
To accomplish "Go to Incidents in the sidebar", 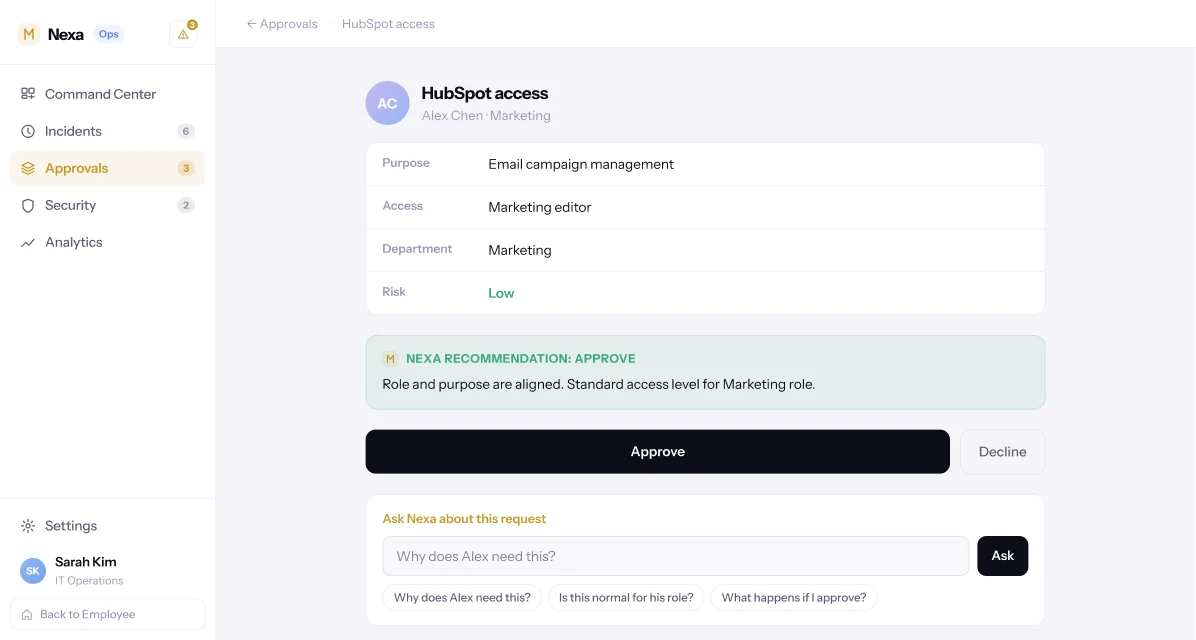I will (108, 131).
